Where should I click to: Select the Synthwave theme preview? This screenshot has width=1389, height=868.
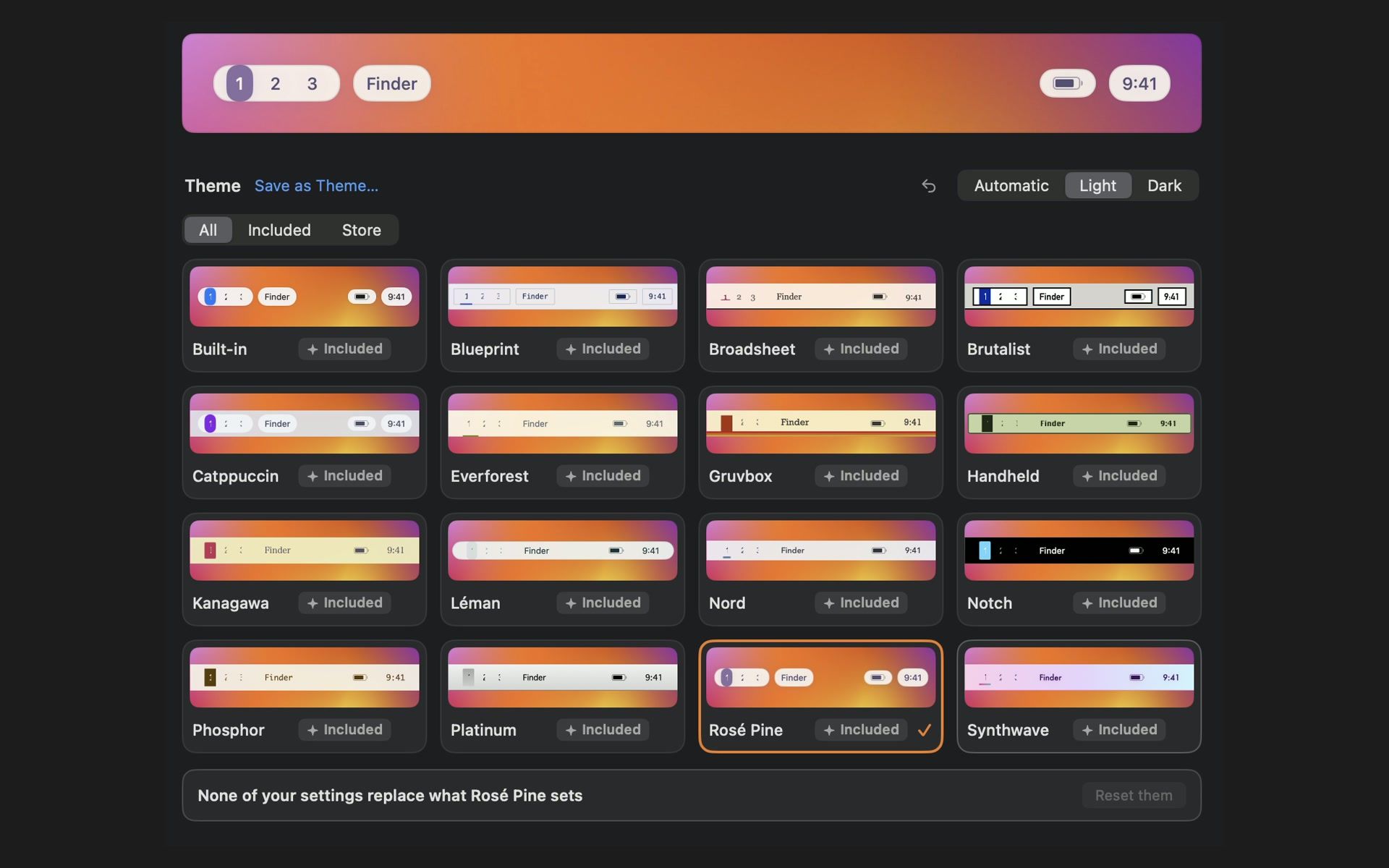click(x=1079, y=677)
